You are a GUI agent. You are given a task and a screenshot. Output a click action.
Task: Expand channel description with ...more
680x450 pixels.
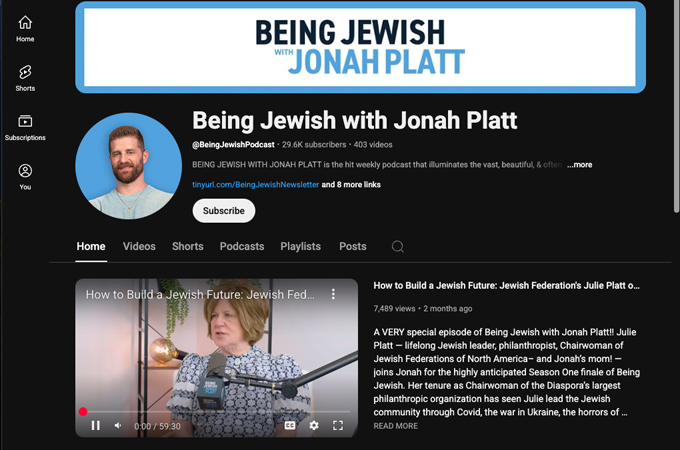tap(580, 165)
